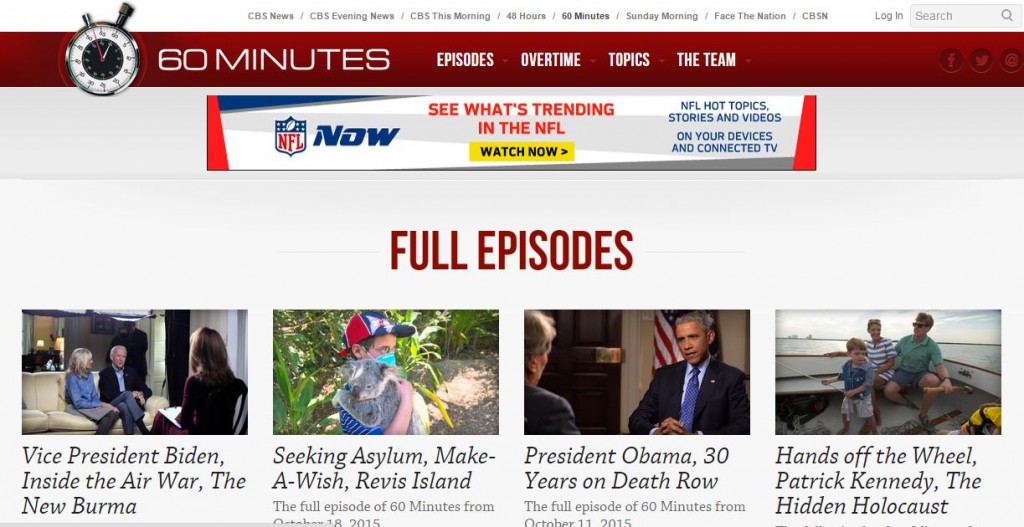Click the email @ icon

coord(1011,61)
